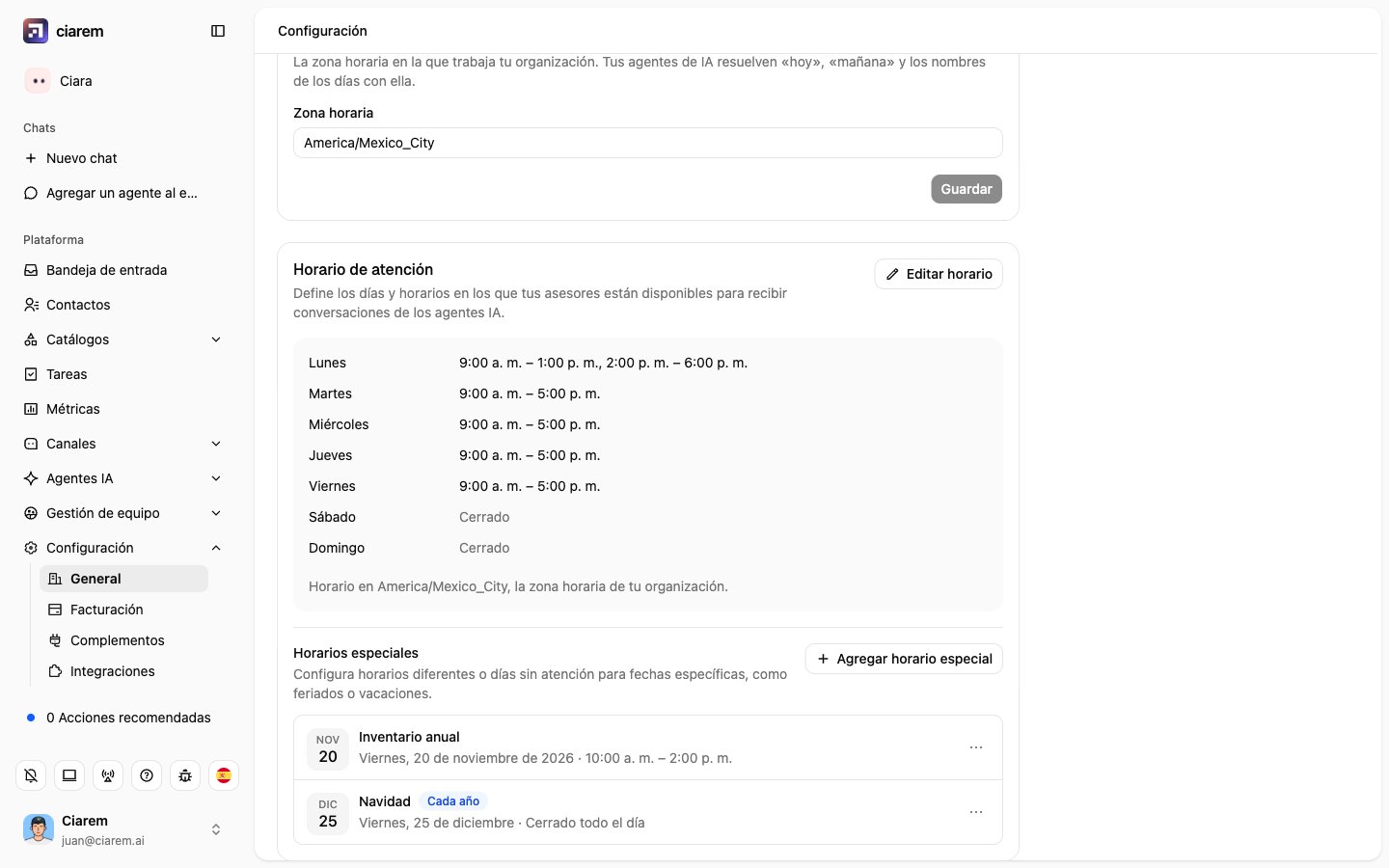This screenshot has height=868, width=1389.
Task: Click the muted notifications bell icon
Action: pos(31,775)
